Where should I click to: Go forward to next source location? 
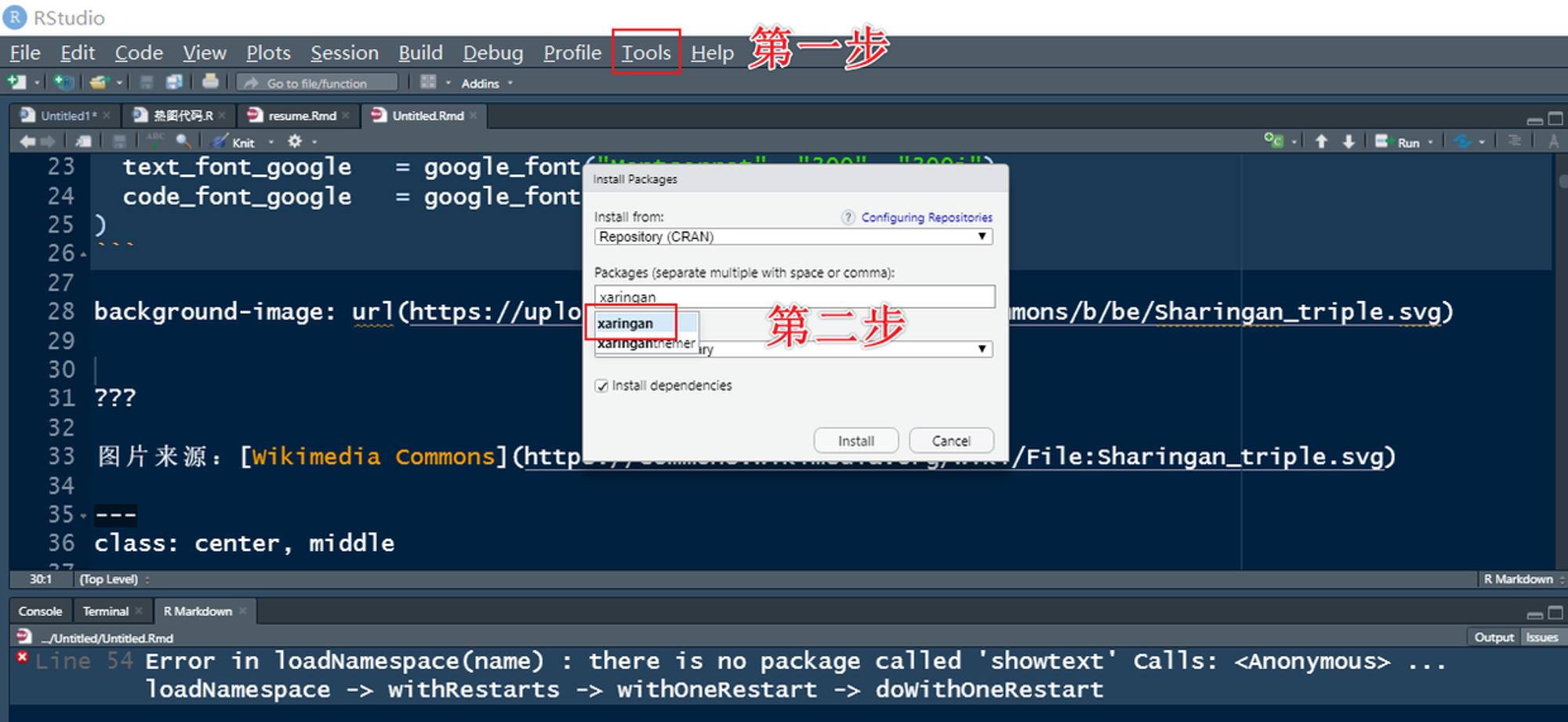[49, 141]
